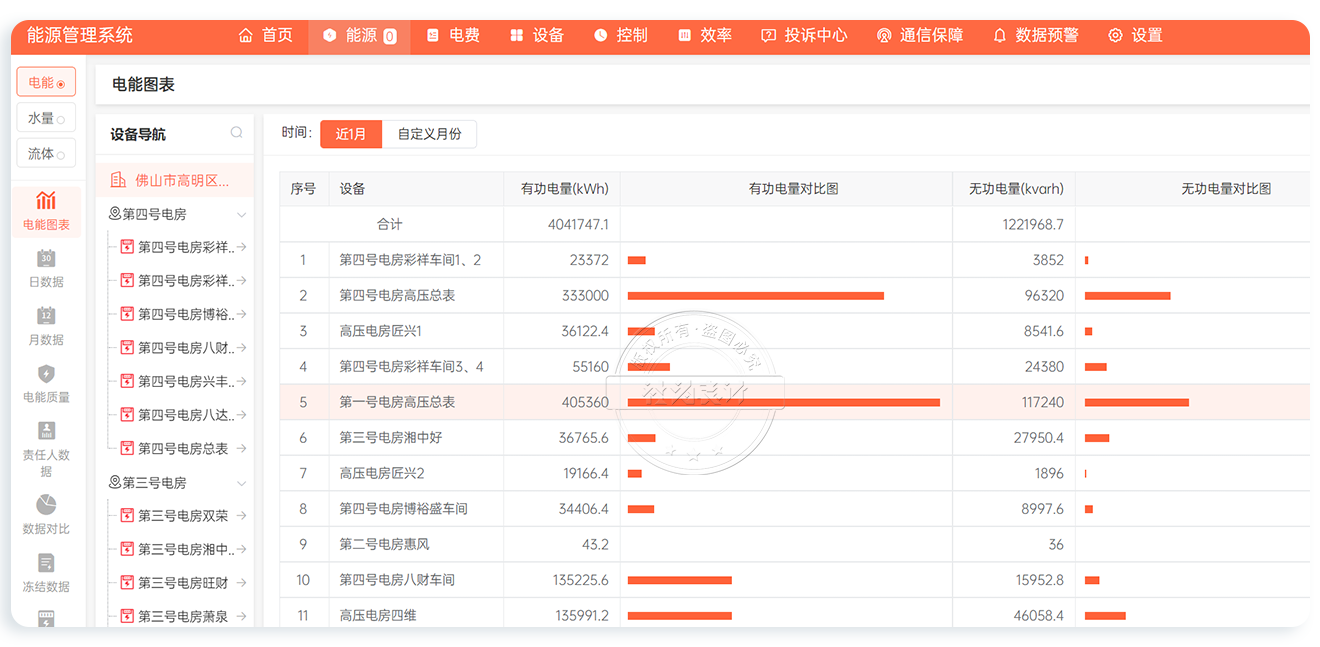Click 有功电量(kWh) column header
The width and height of the screenshot is (1320, 647).
pyautogui.click(x=564, y=188)
